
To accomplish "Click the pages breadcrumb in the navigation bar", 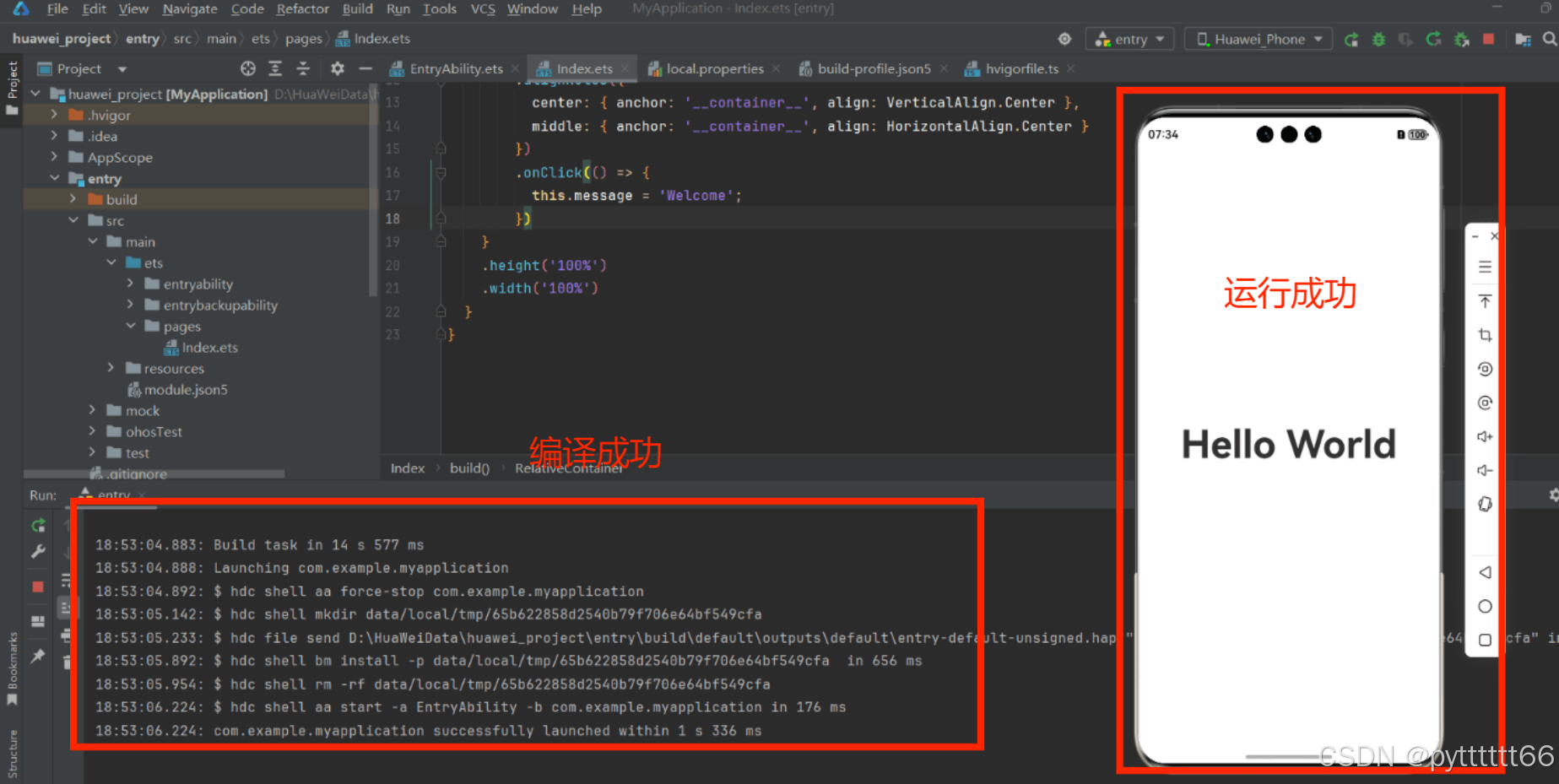I will pyautogui.click(x=303, y=39).
